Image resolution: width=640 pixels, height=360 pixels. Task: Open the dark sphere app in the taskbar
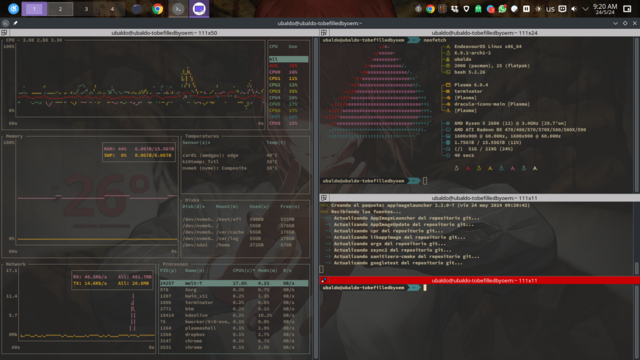137,9
